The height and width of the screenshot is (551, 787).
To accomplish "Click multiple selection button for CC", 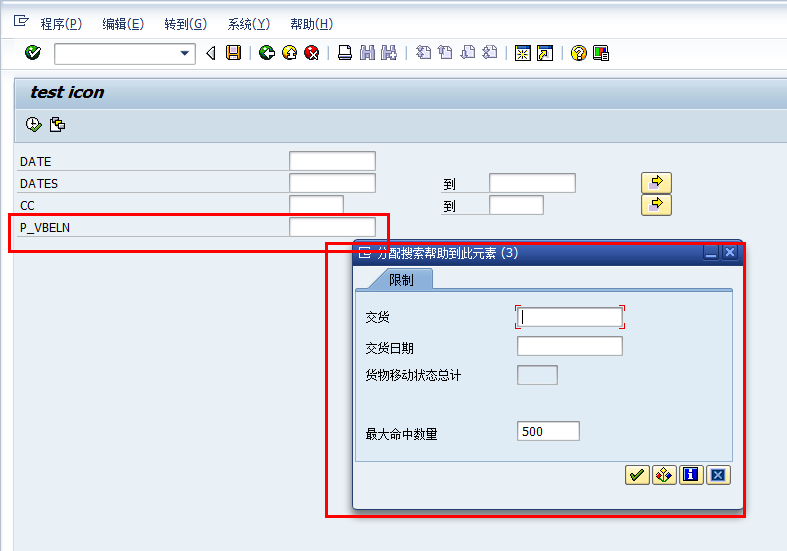I will (x=656, y=205).
